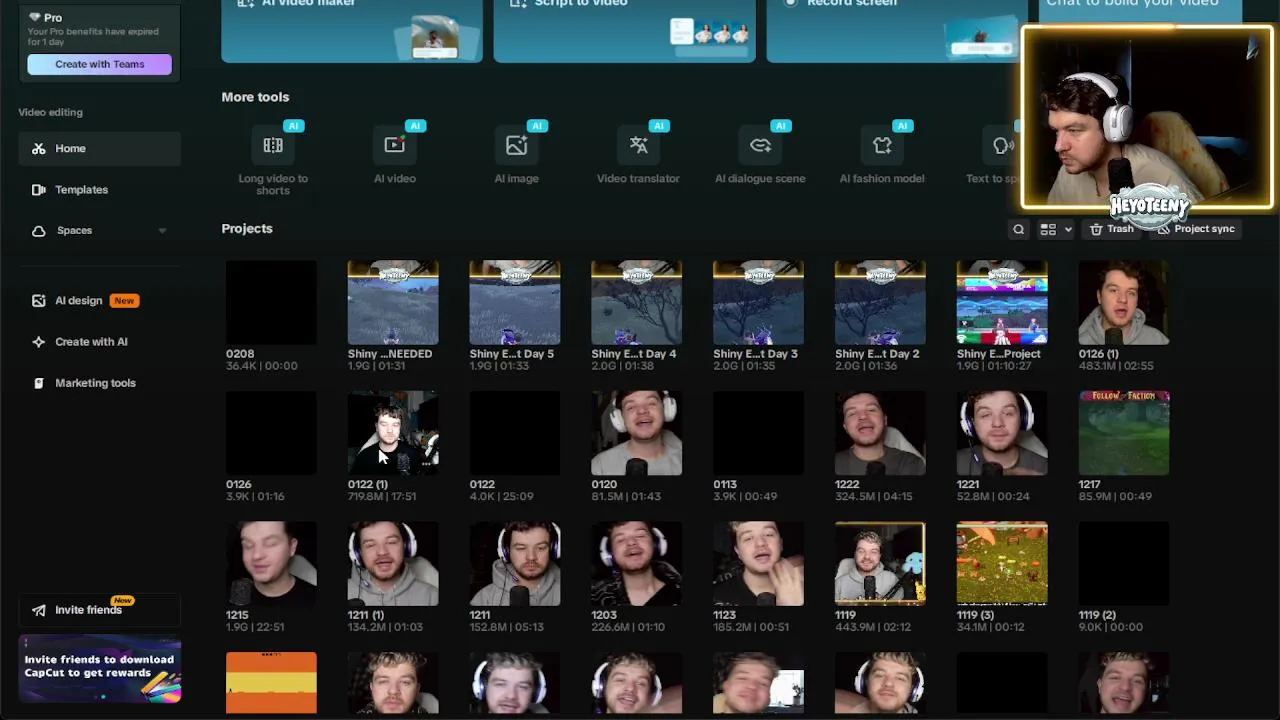Click the invite friends rewards banner
Image resolution: width=1280 pixels, height=720 pixels.
(x=99, y=668)
